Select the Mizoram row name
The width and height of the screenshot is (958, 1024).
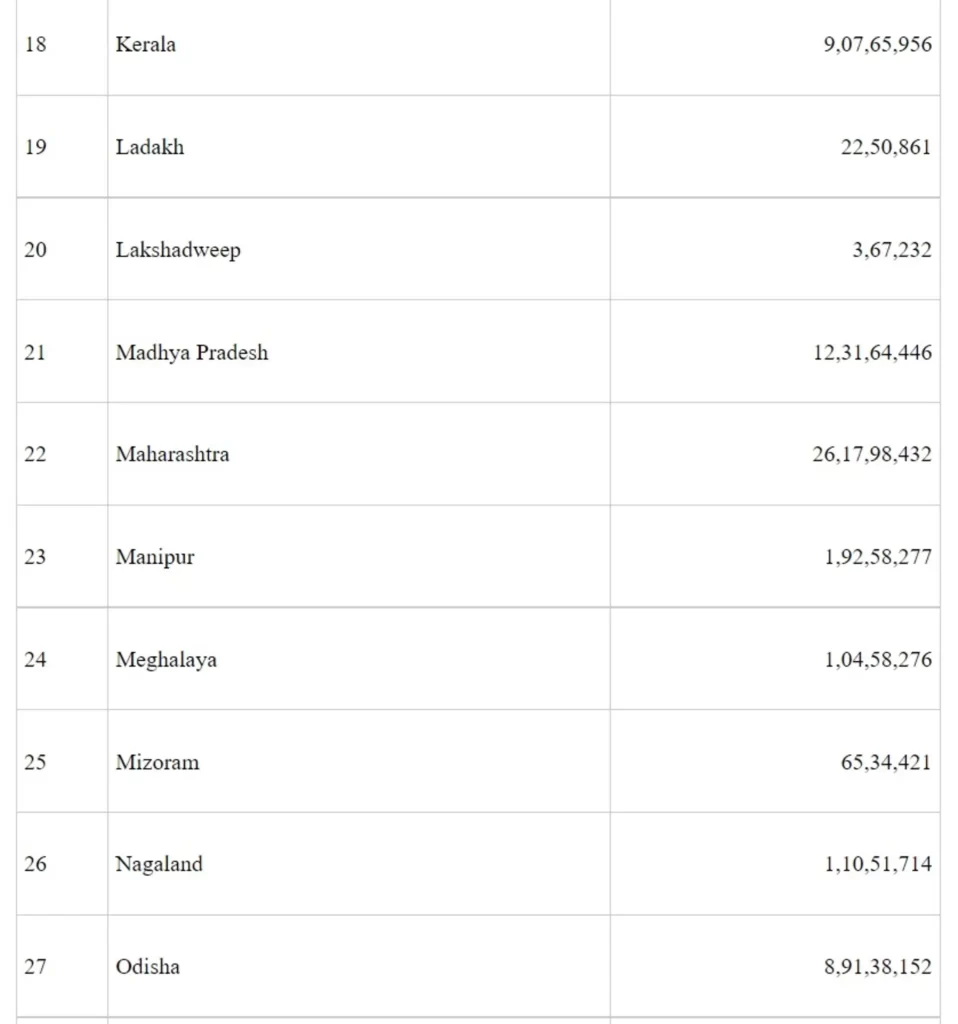tap(157, 763)
